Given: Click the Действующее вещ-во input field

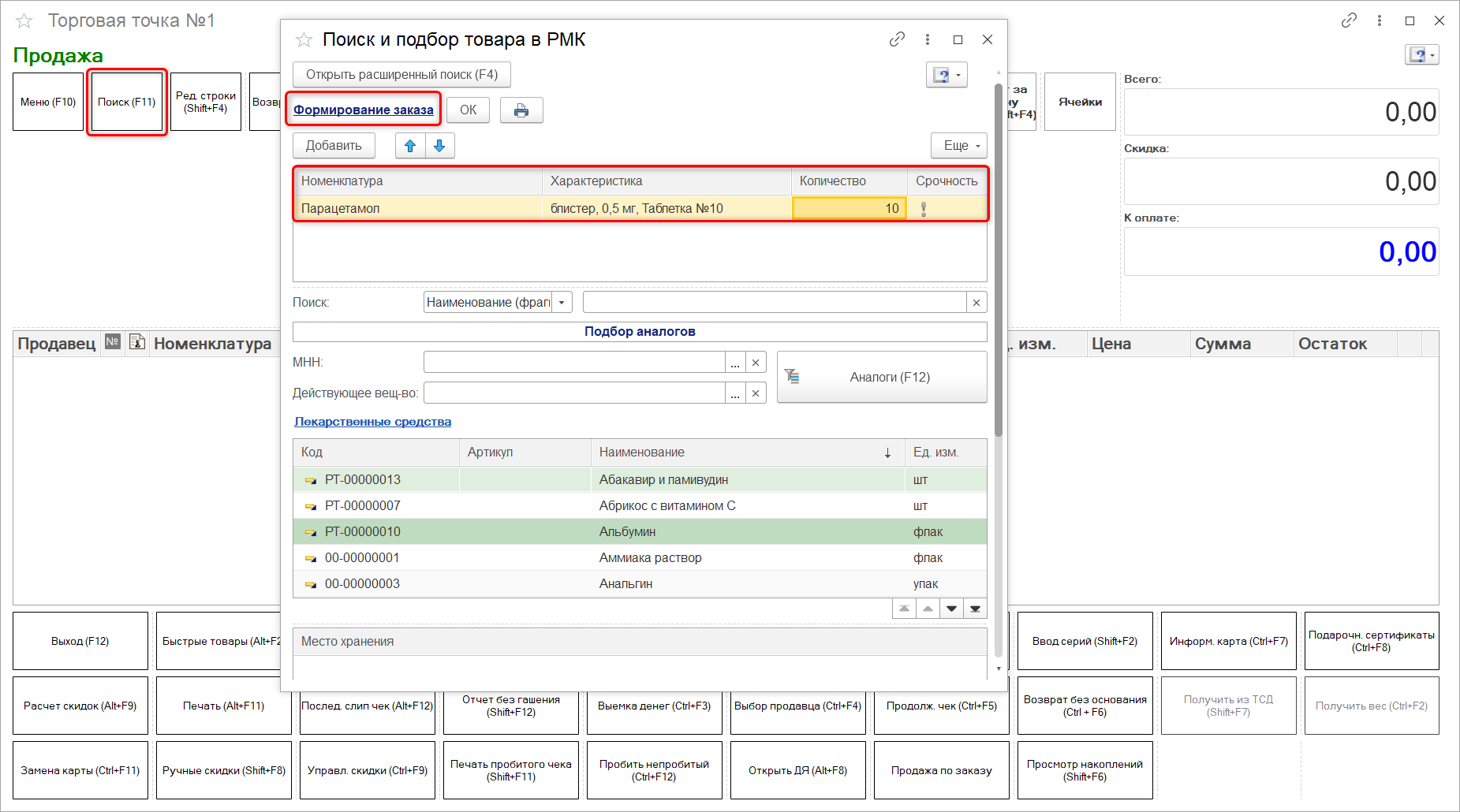Looking at the screenshot, I should (x=573, y=393).
